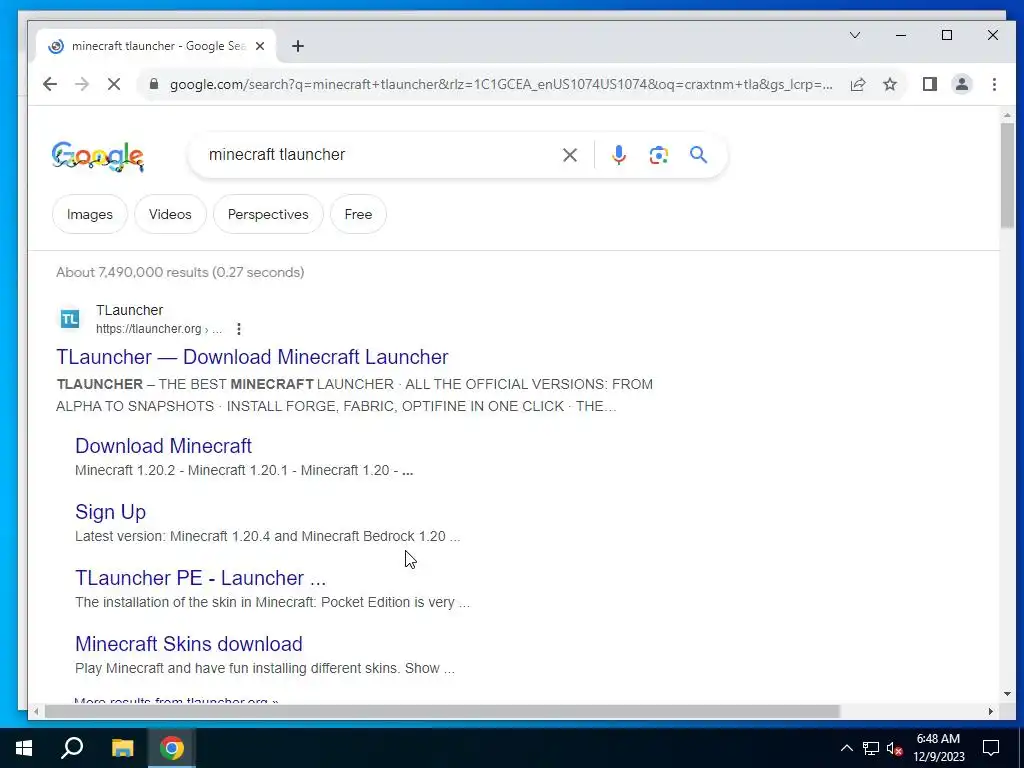Open Minecraft Skins download sitelink
Screen dimensions: 1024x768
tap(189, 644)
